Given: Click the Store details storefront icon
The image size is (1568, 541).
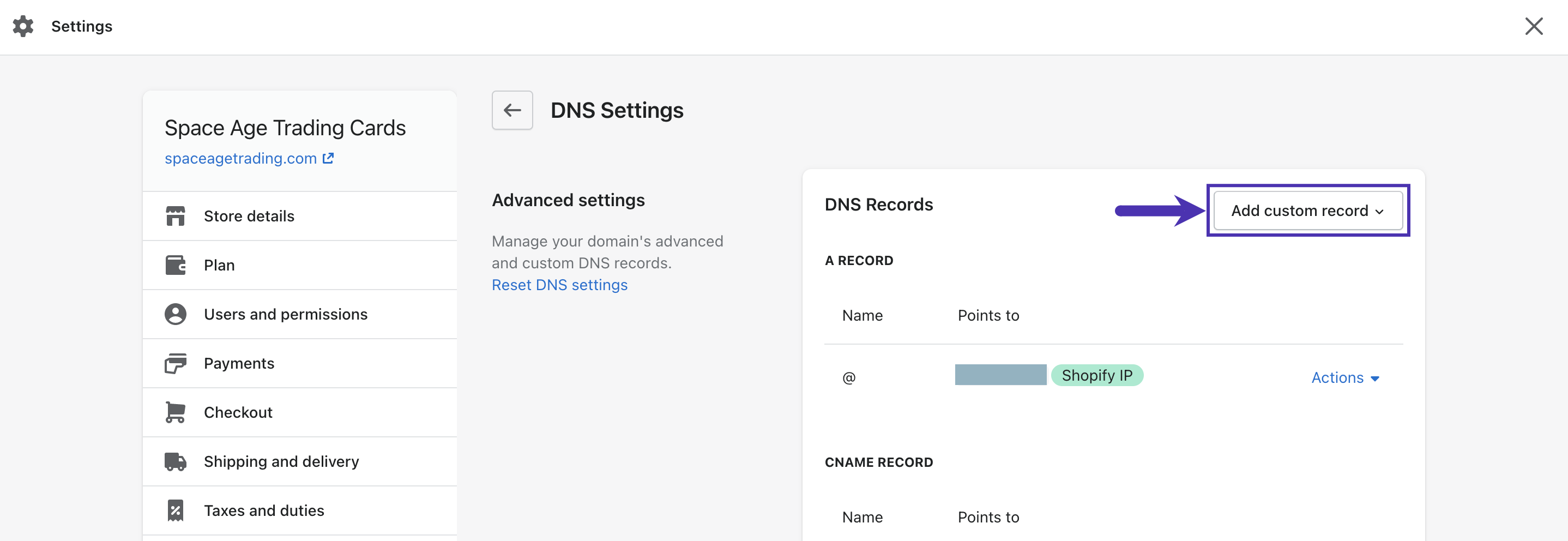Looking at the screenshot, I should pos(176,216).
